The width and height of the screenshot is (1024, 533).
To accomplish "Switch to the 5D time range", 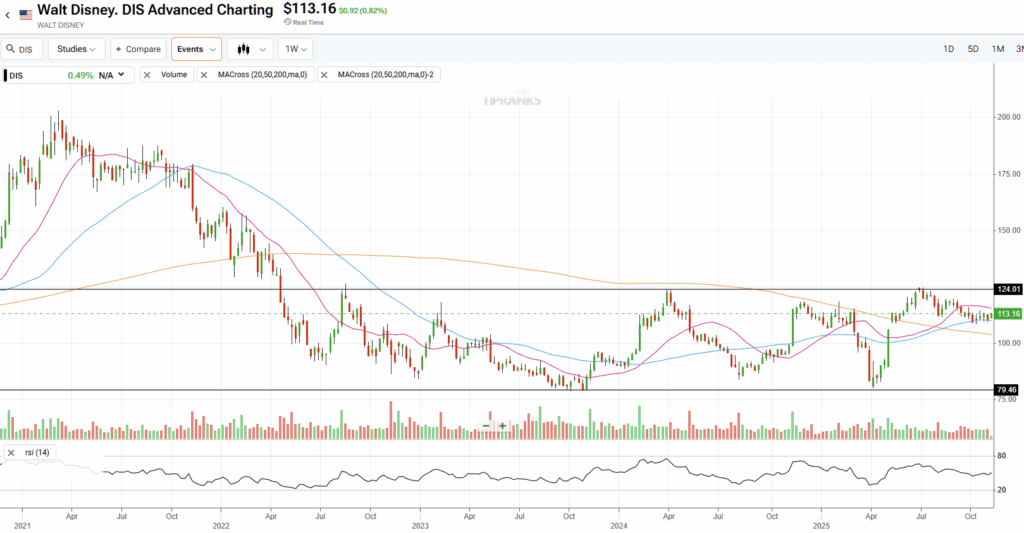I will click(x=973, y=49).
